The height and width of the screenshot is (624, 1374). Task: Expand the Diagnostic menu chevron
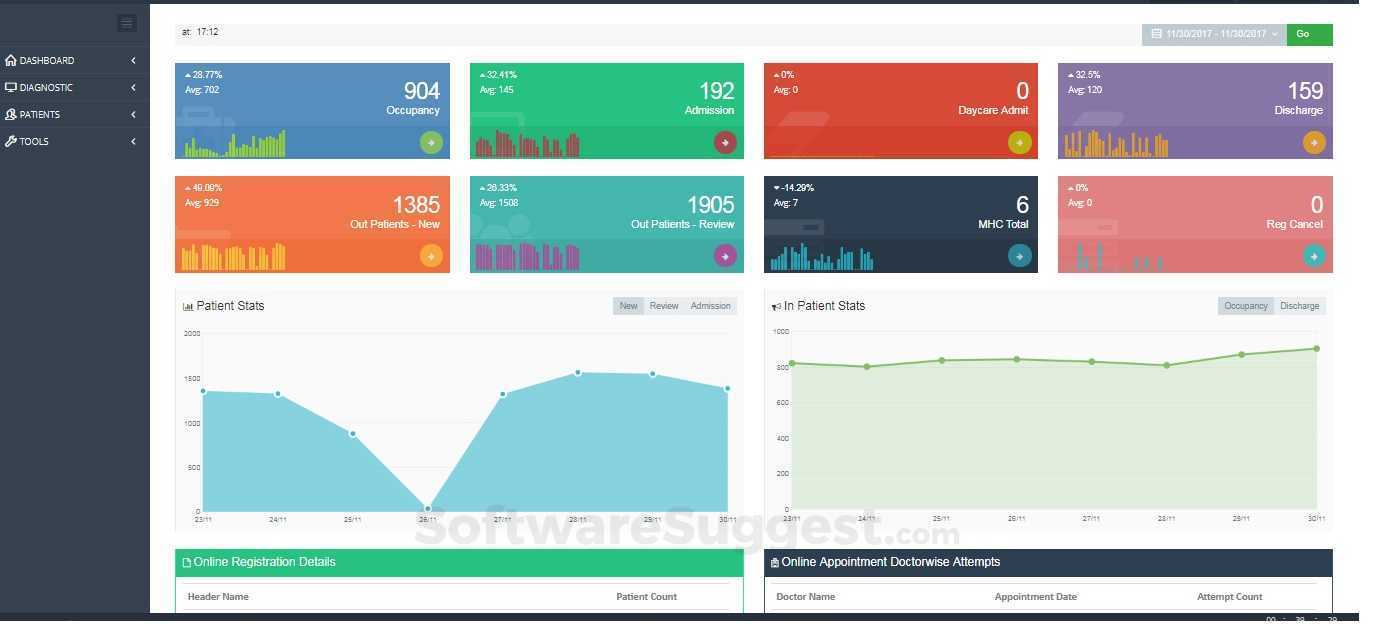(x=133, y=87)
